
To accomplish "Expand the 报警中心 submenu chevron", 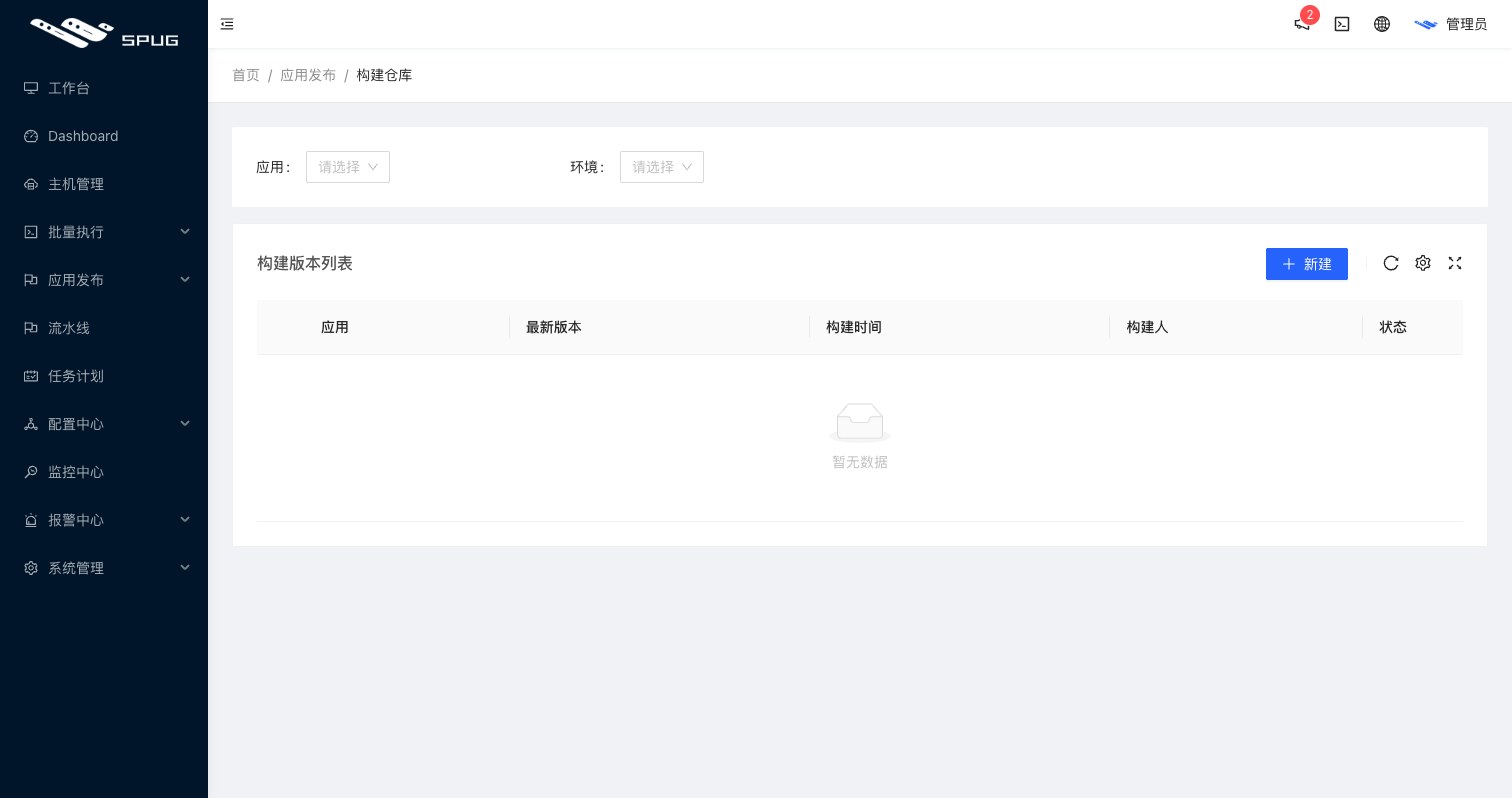I will [x=185, y=520].
